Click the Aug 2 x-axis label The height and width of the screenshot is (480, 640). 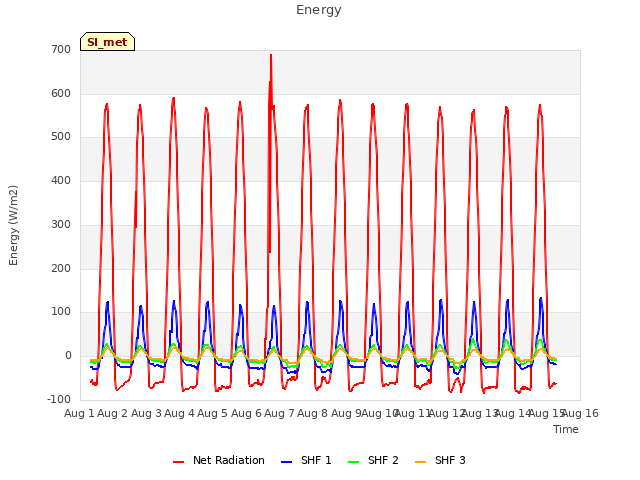point(112,413)
